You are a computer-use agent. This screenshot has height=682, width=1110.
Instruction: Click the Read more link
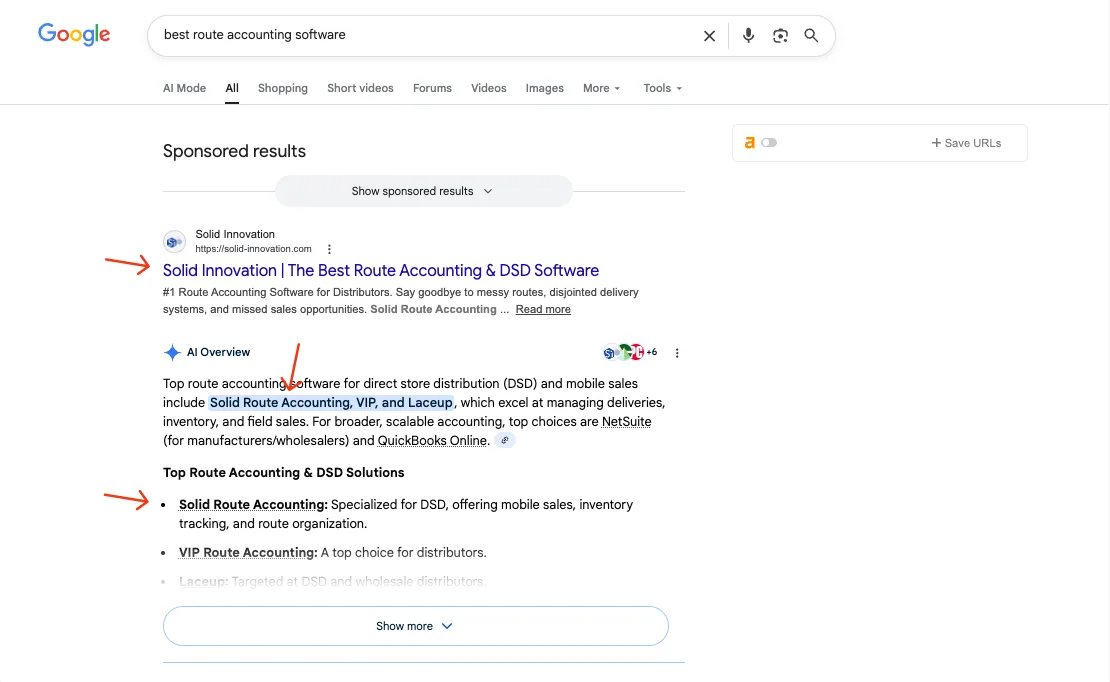[543, 309]
